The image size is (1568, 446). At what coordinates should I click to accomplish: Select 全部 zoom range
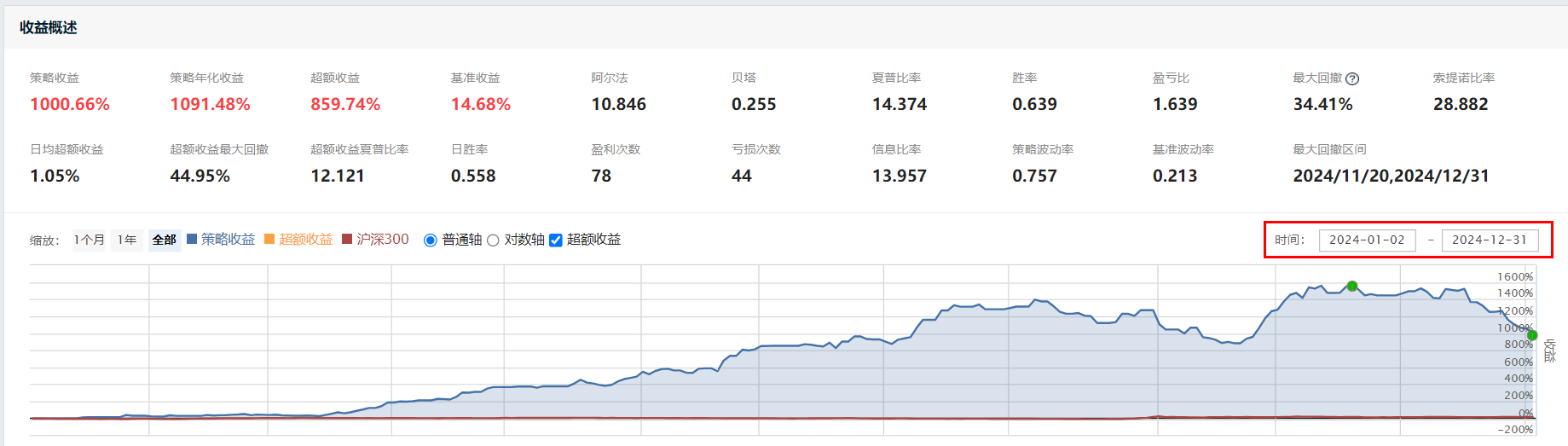tap(164, 240)
